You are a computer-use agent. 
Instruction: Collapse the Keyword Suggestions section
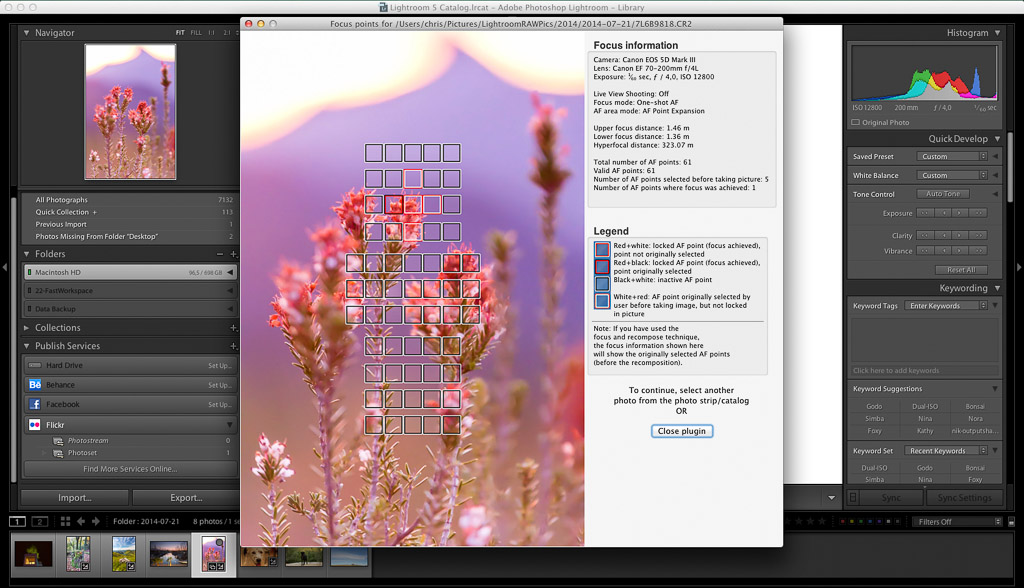[995, 389]
